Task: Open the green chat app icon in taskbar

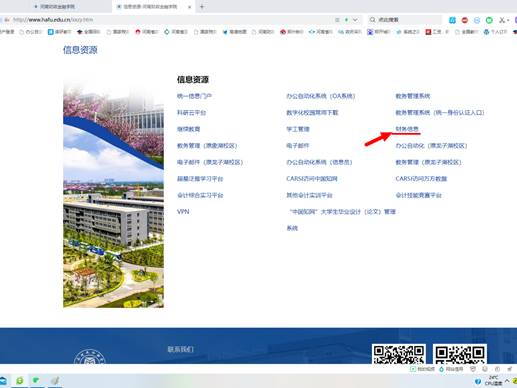Action: (36, 380)
